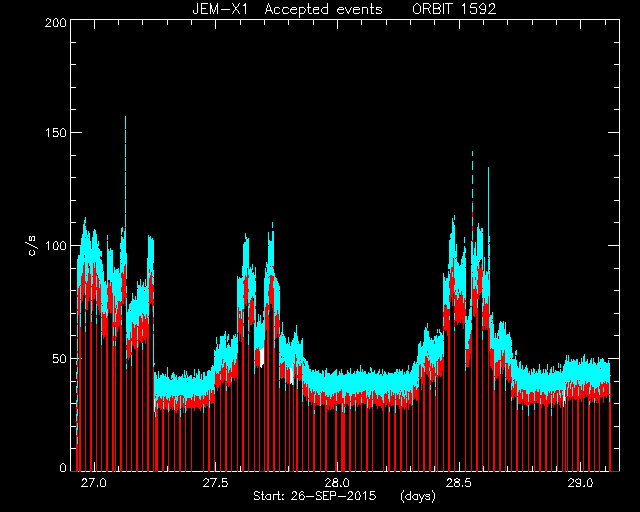Click the '27.0' x-axis tick label
Screen dimensions: 640x512
coord(94,483)
